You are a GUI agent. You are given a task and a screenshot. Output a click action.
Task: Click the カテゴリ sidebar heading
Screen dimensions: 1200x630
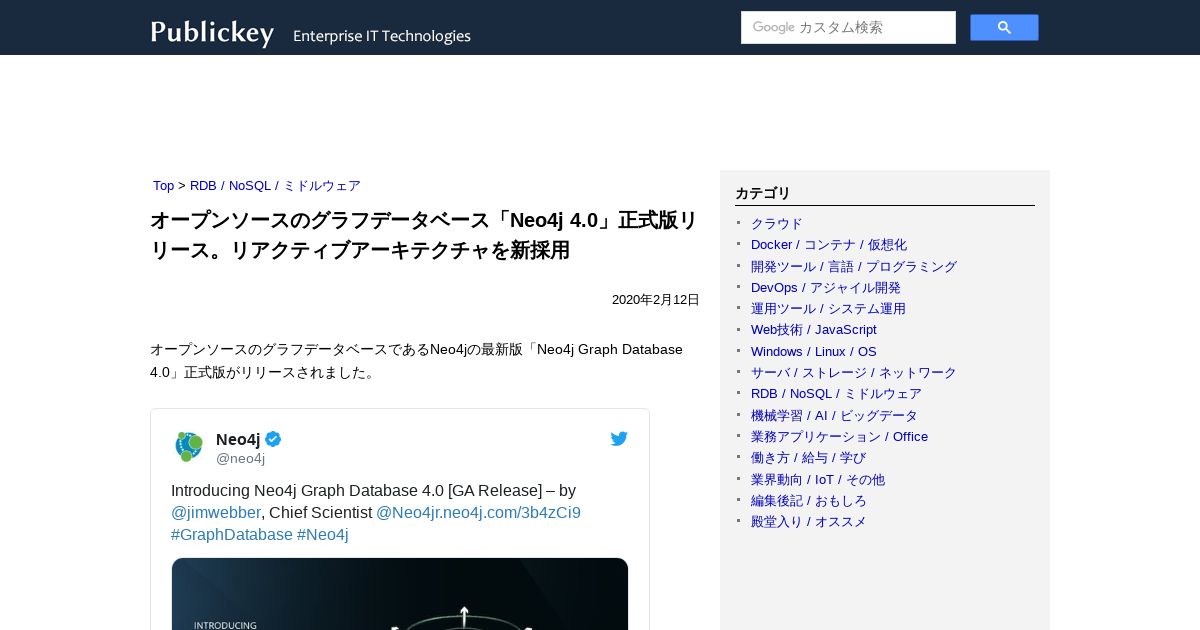tap(763, 194)
